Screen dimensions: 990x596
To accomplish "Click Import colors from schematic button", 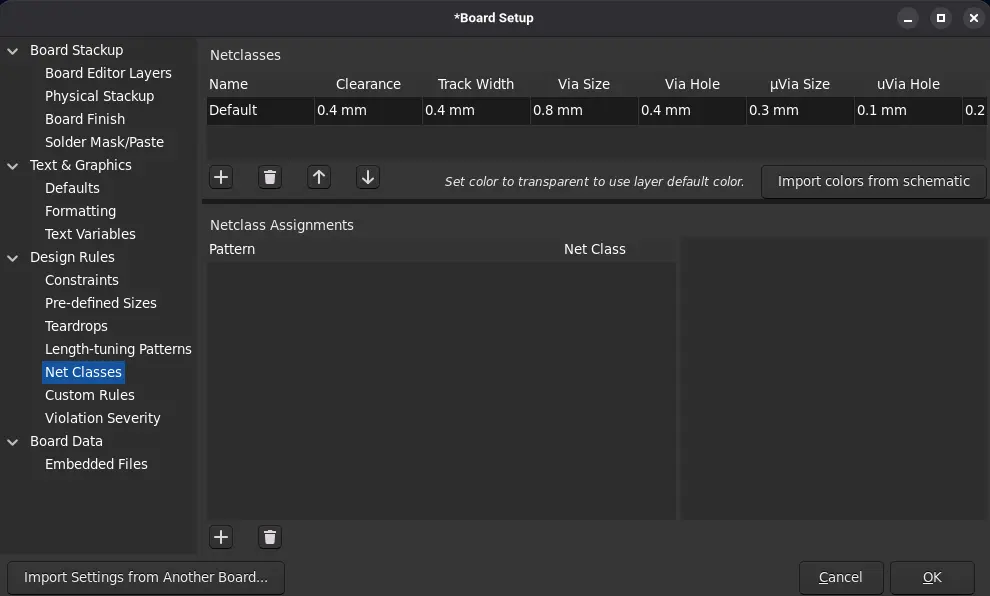I will point(873,182).
